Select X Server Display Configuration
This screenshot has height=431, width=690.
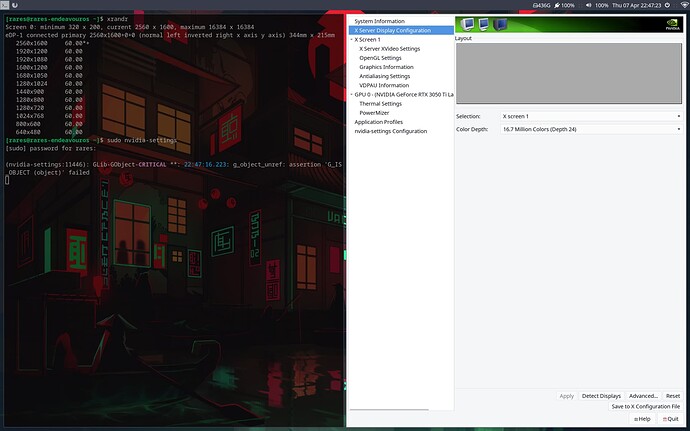(x=401, y=30)
